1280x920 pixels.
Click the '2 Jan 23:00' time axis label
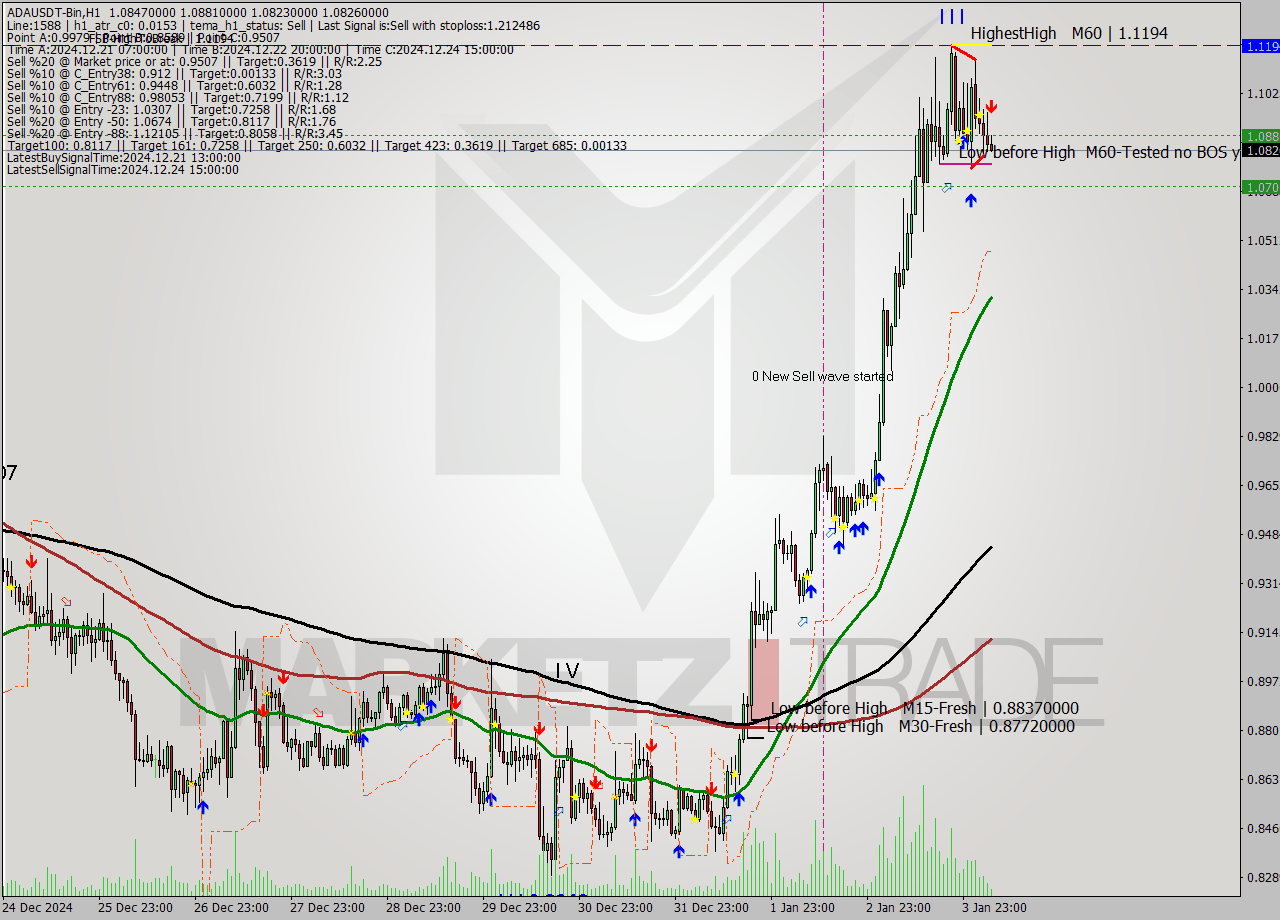click(899, 908)
